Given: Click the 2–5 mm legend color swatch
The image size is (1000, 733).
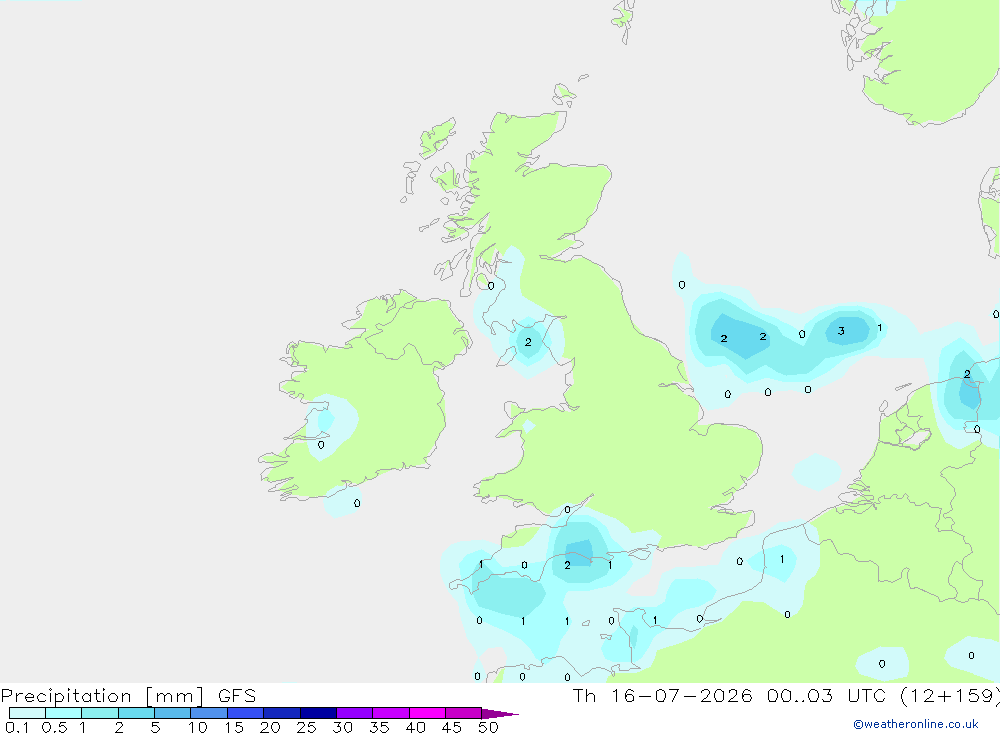Looking at the screenshot, I should (136, 713).
